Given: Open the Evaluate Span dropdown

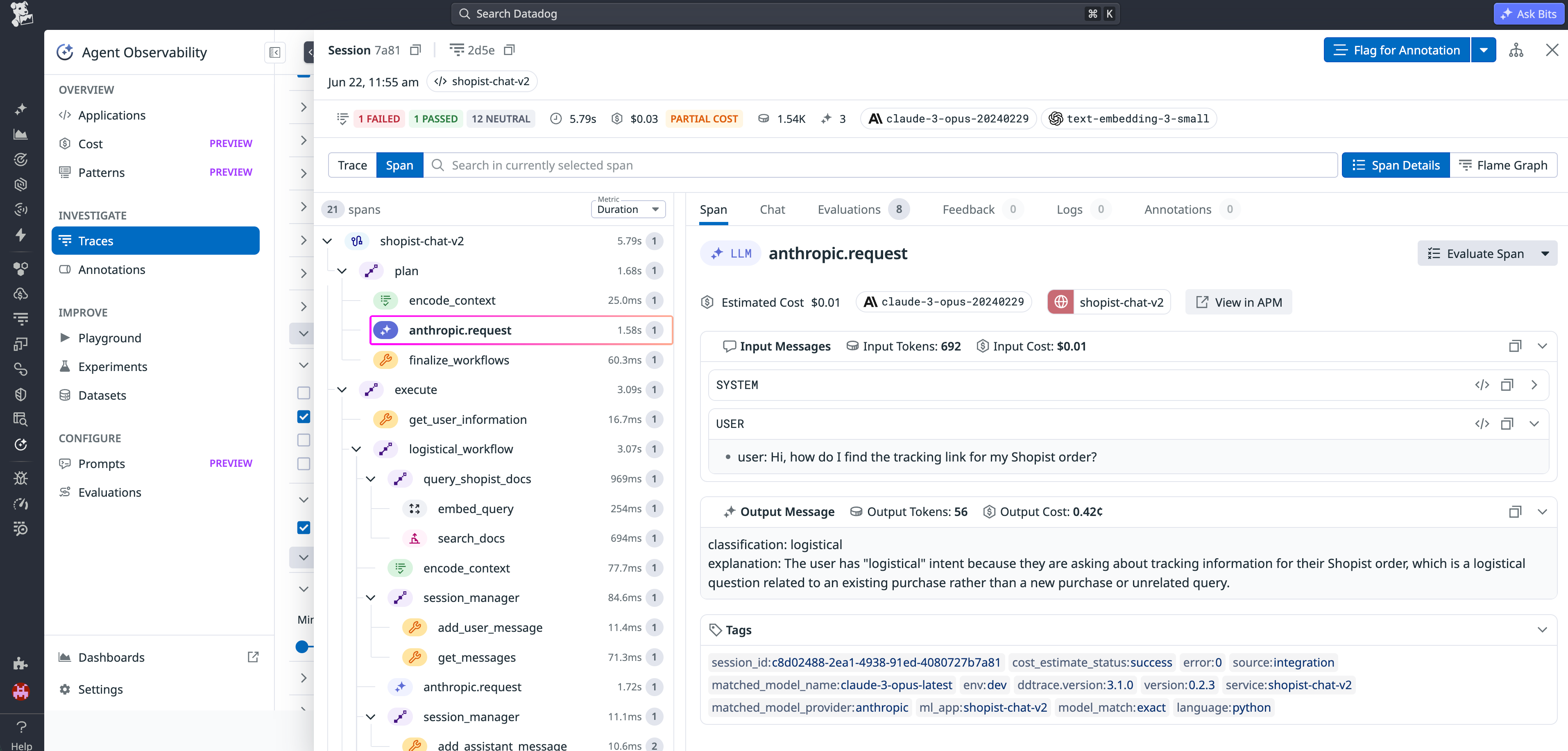Looking at the screenshot, I should click(x=1545, y=254).
